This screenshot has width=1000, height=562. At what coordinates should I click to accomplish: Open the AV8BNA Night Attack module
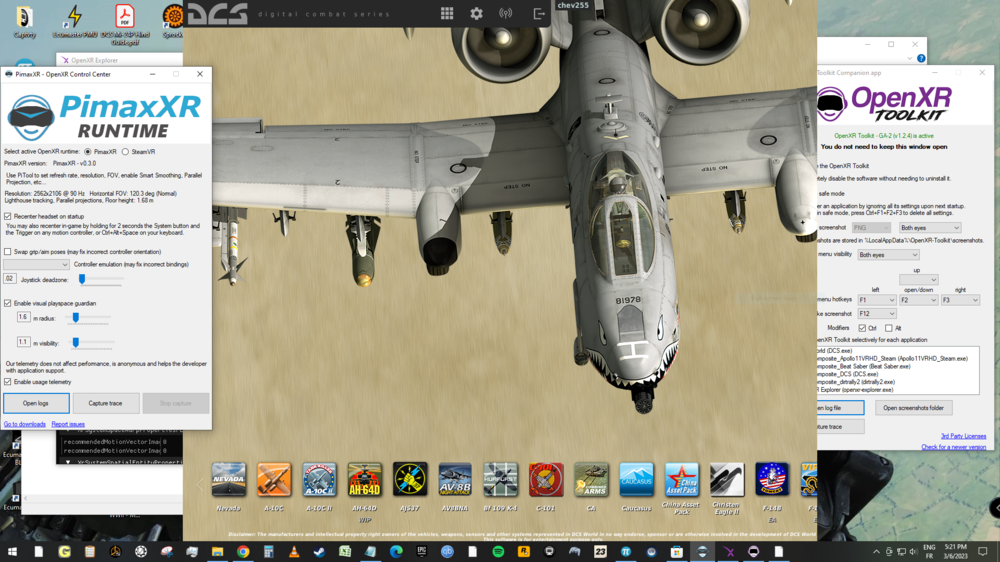point(455,480)
